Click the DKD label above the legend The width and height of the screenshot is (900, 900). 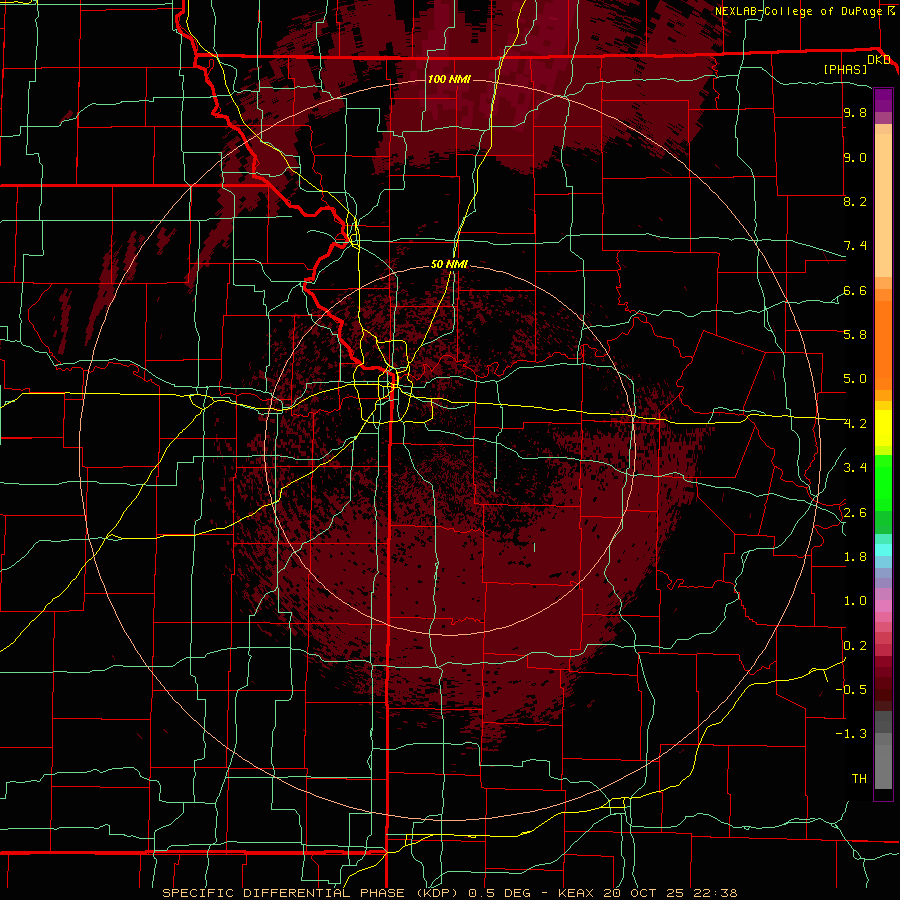pos(878,60)
